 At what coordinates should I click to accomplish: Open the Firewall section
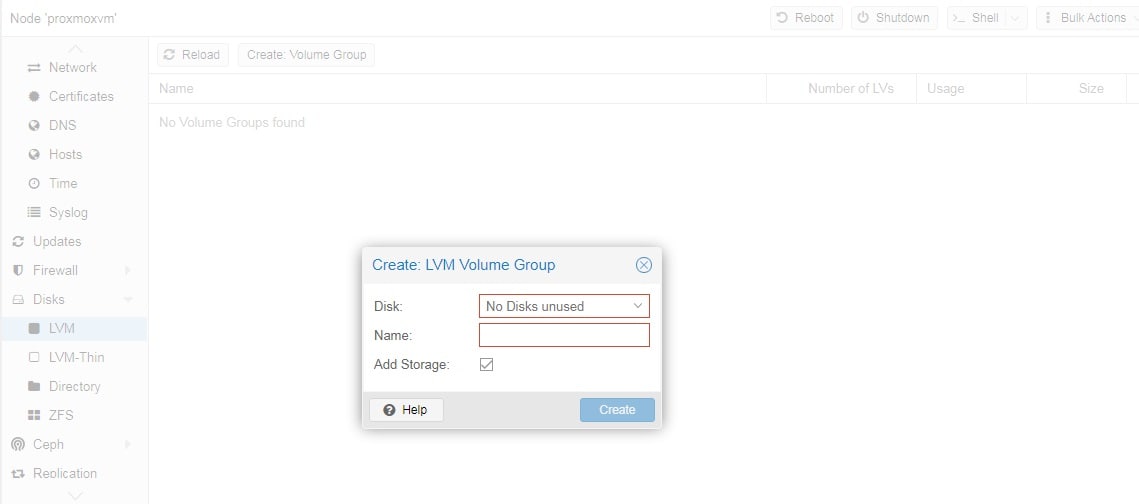[55, 270]
